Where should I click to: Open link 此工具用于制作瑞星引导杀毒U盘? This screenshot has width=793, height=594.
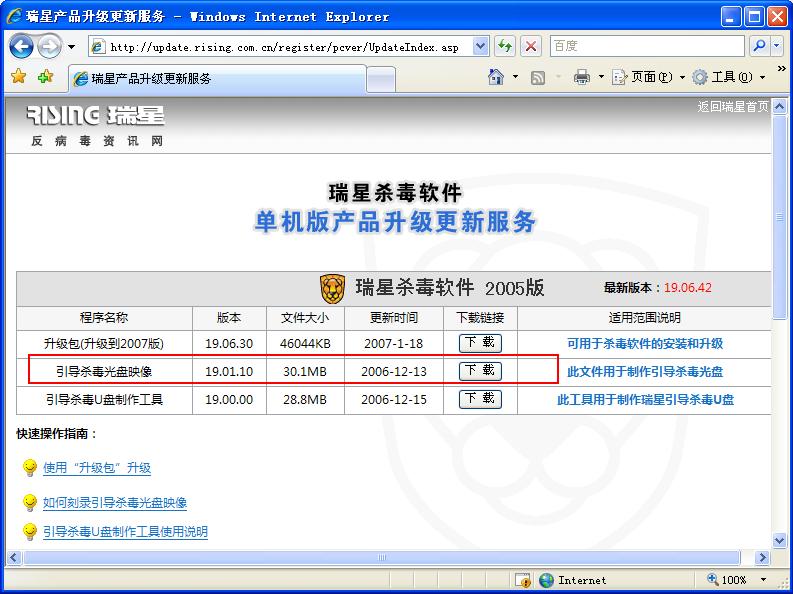point(645,400)
